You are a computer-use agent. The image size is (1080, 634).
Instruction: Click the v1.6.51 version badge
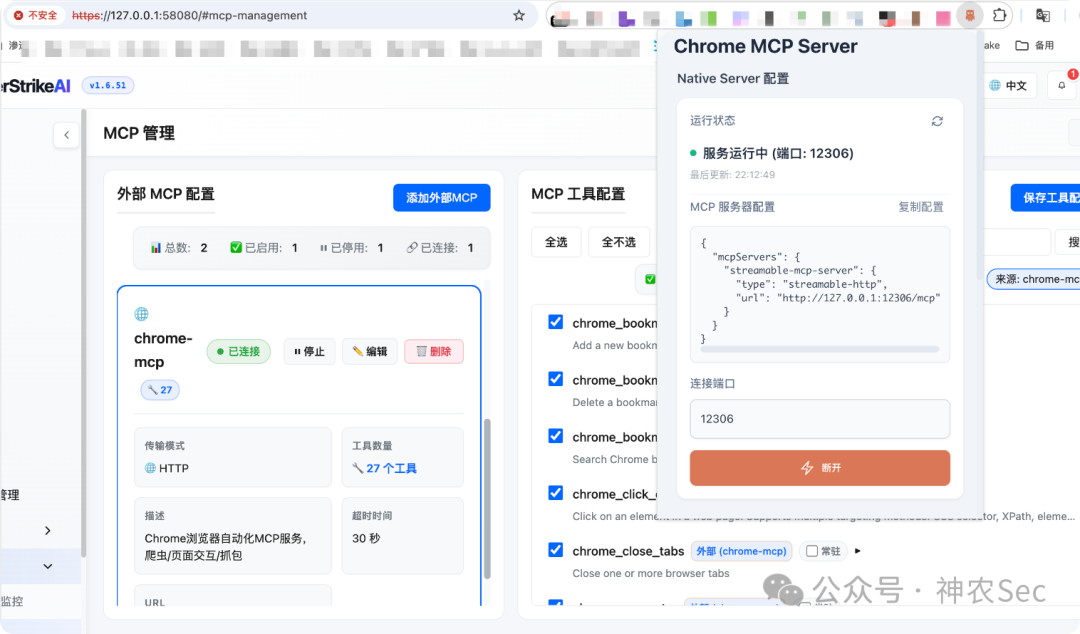point(108,85)
